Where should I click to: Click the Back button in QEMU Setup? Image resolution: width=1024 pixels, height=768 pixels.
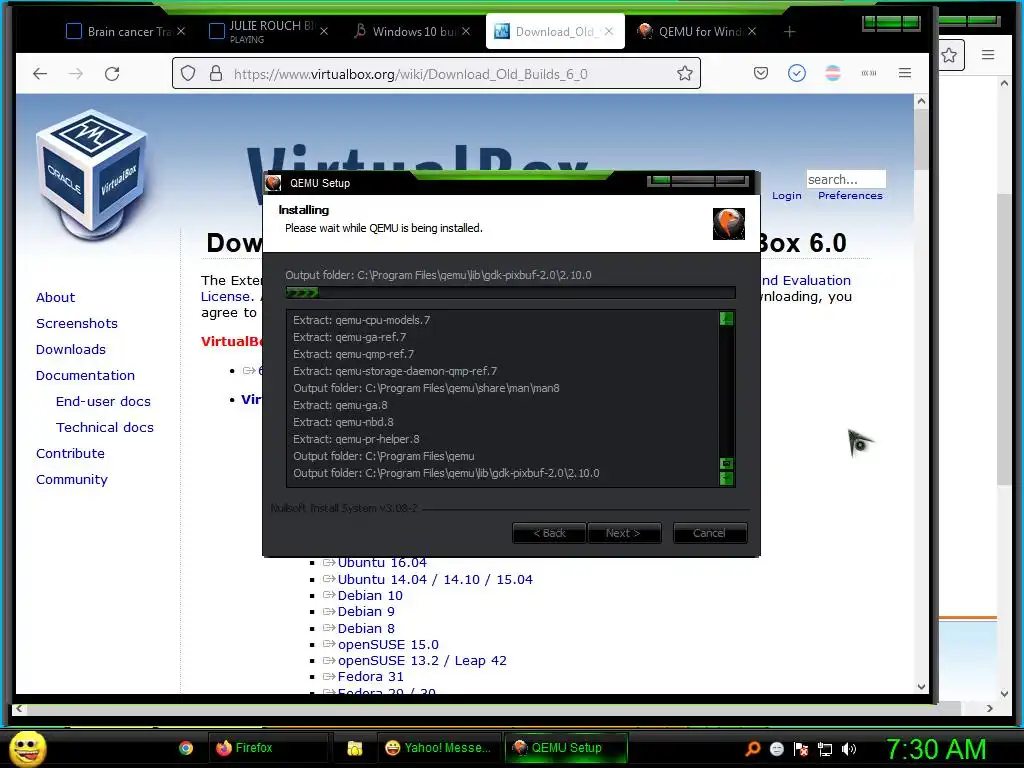coord(549,533)
